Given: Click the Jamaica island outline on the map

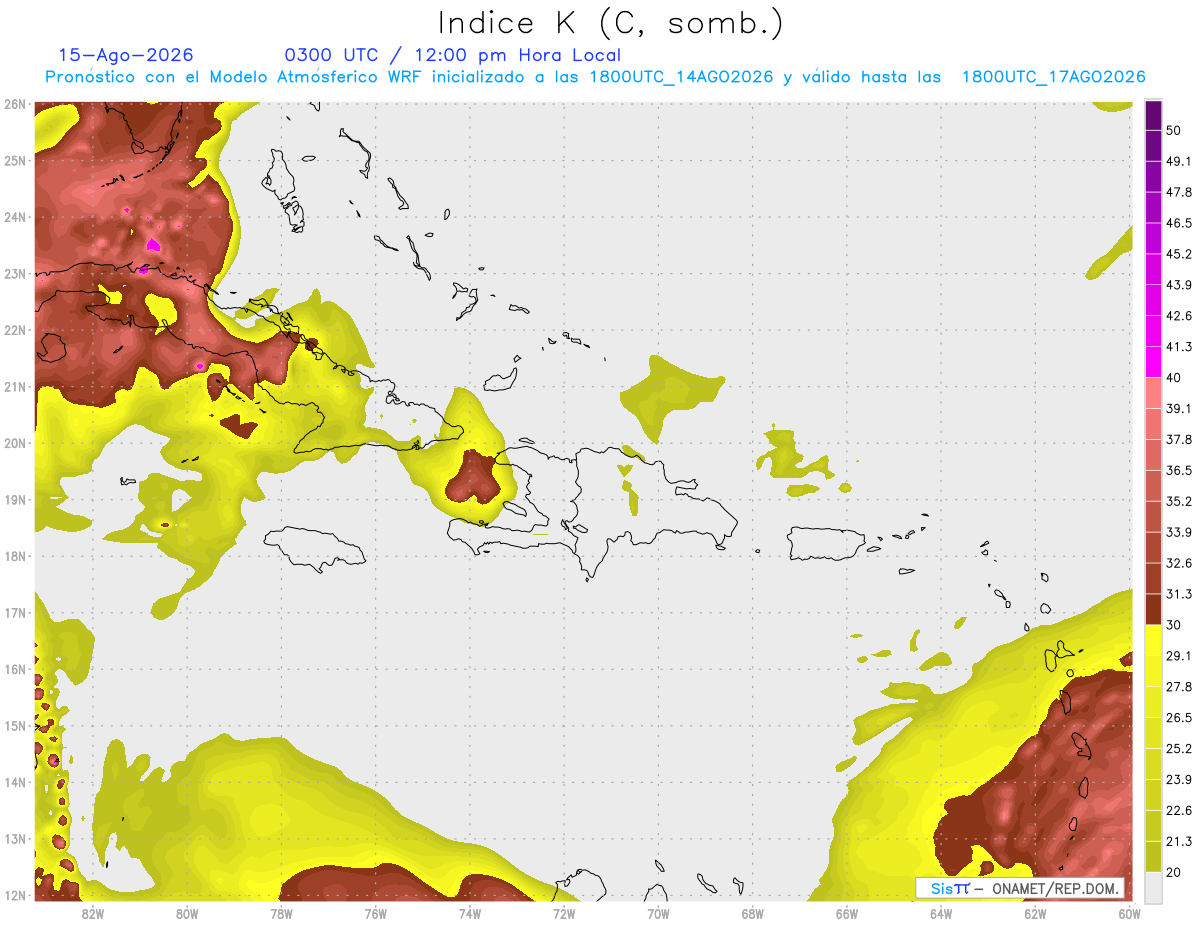Looking at the screenshot, I should click(313, 548).
